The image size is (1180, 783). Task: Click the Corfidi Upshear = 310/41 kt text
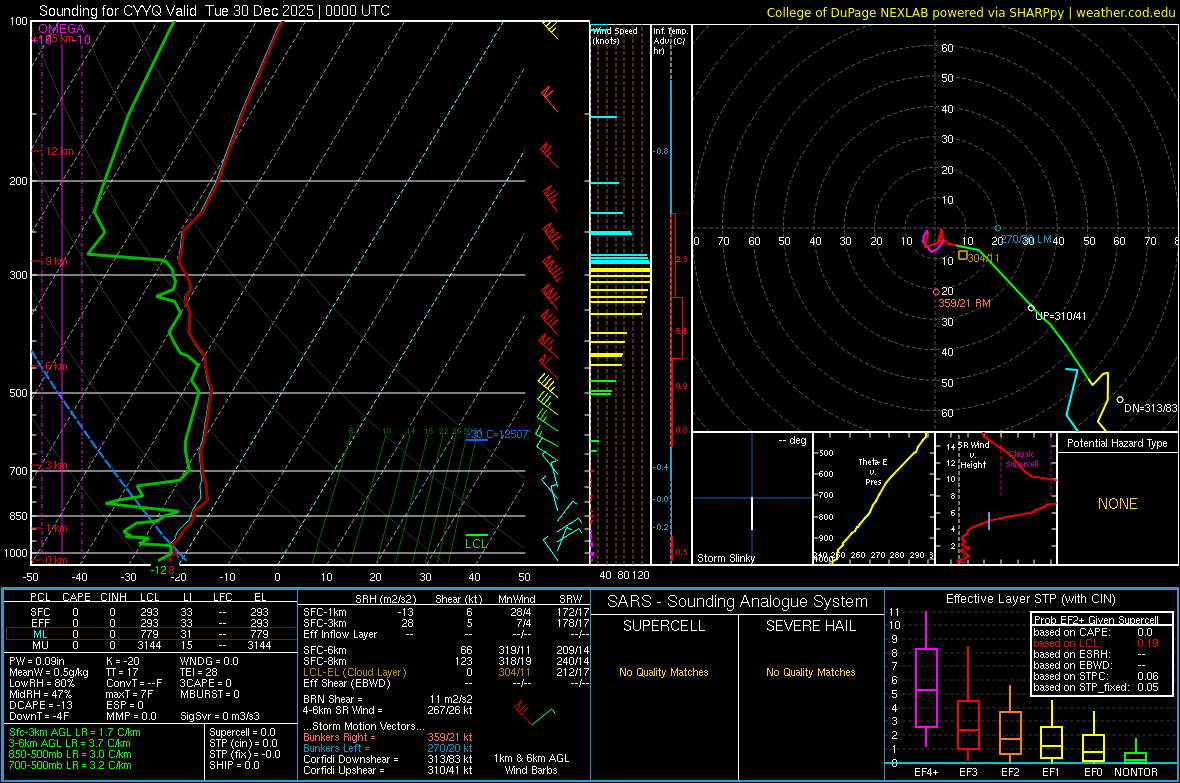(x=388, y=770)
